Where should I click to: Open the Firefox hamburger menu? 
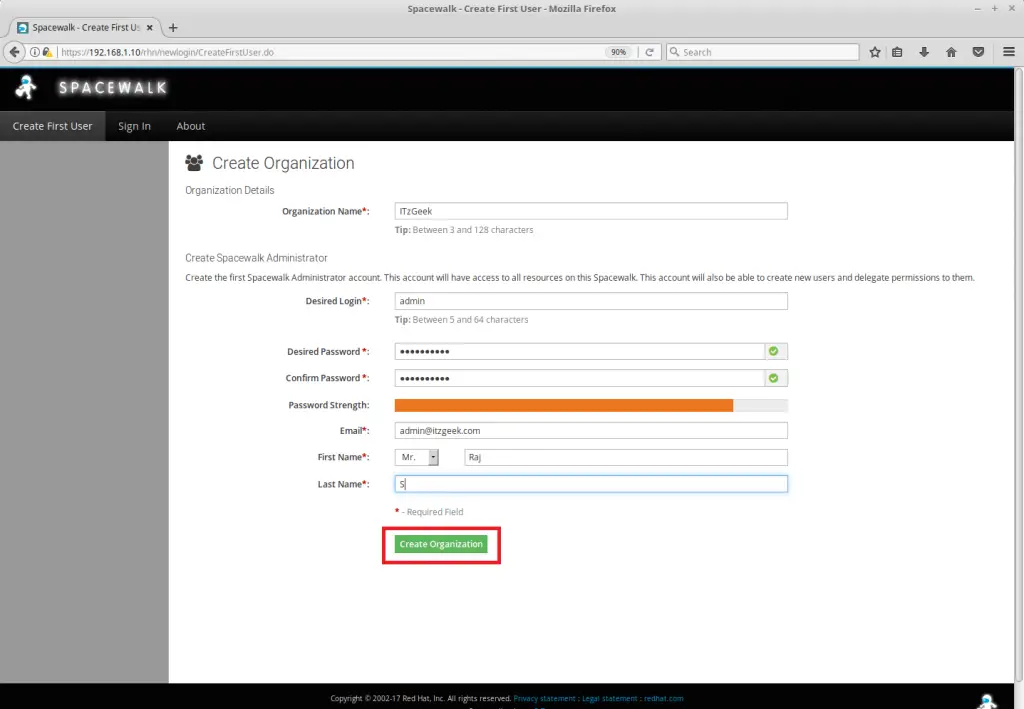(x=1008, y=52)
